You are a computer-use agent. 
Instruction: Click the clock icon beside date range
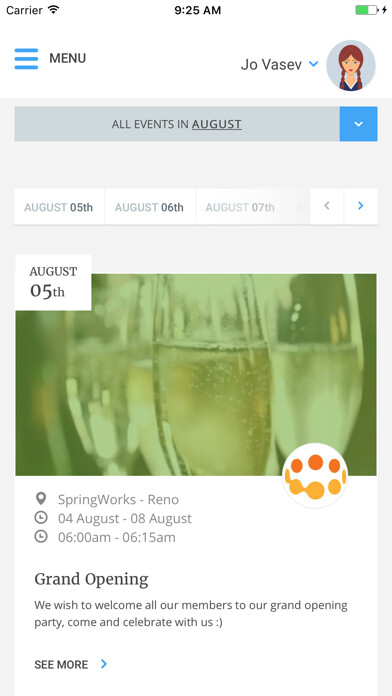[x=41, y=518]
